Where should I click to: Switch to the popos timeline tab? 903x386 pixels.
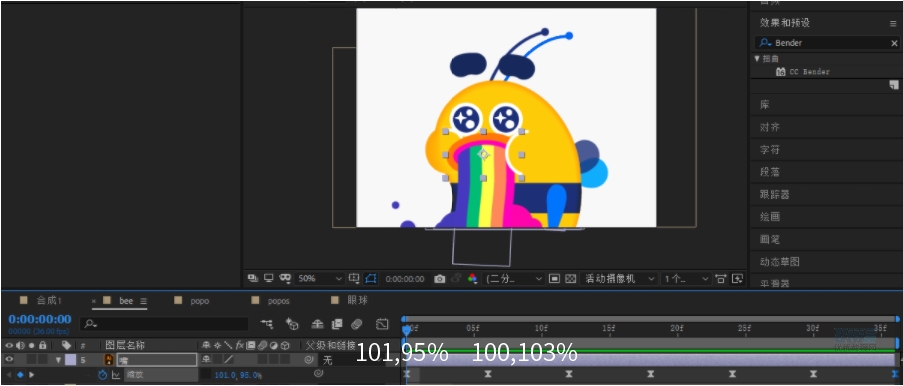point(278,301)
